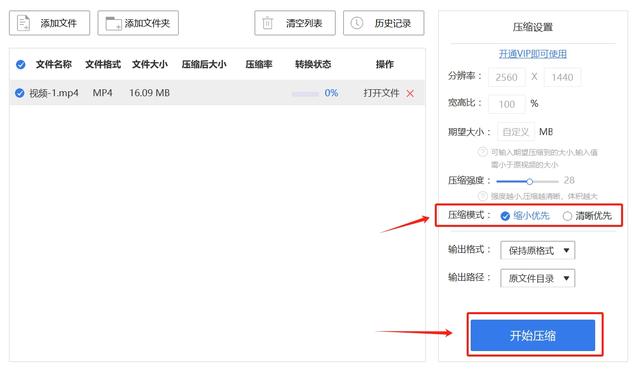The height and width of the screenshot is (372, 640).
Task: Click the 期望大小 自定义 input field
Action: pos(516,132)
